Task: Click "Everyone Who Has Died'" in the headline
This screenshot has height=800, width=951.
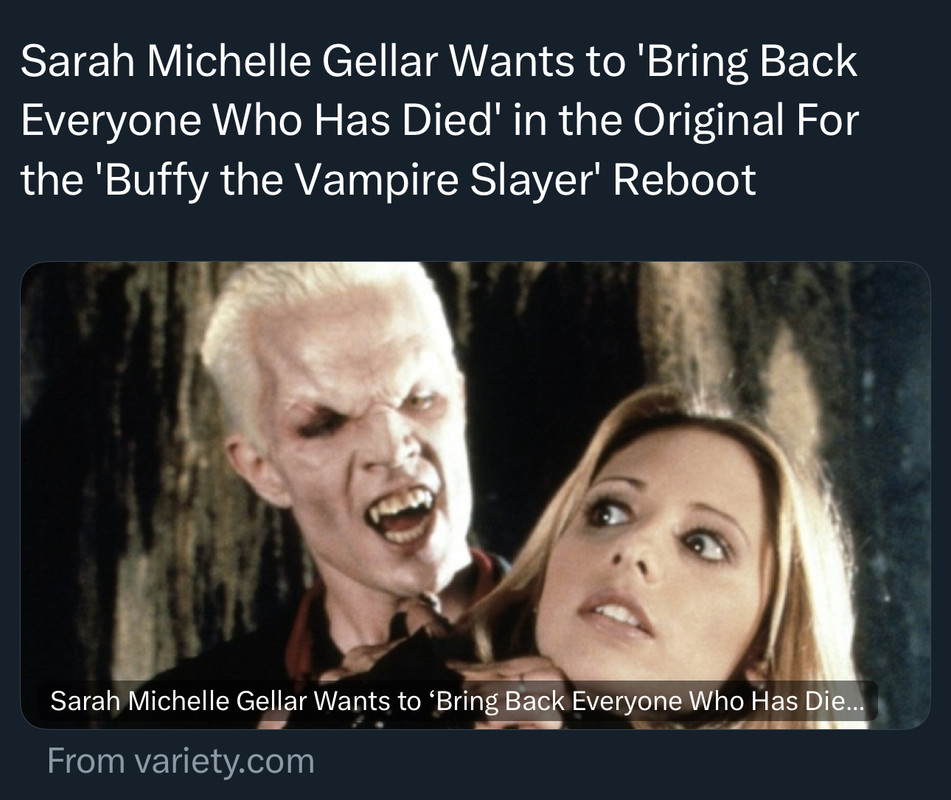Action: click(x=257, y=120)
